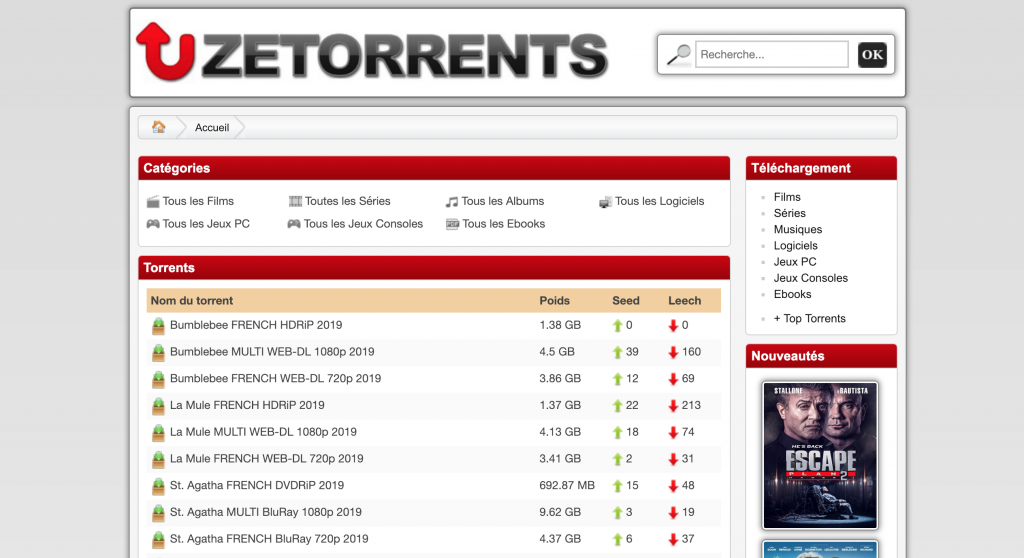Select Musiques in the Téléchargement sidebar
Image resolution: width=1024 pixels, height=558 pixels.
tap(798, 229)
